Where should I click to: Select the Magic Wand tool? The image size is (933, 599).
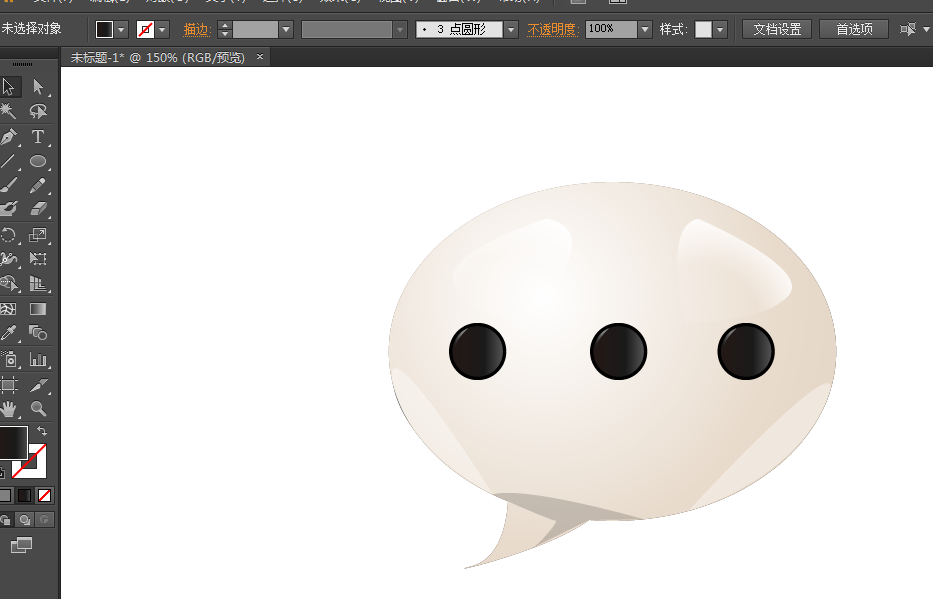coord(8,111)
